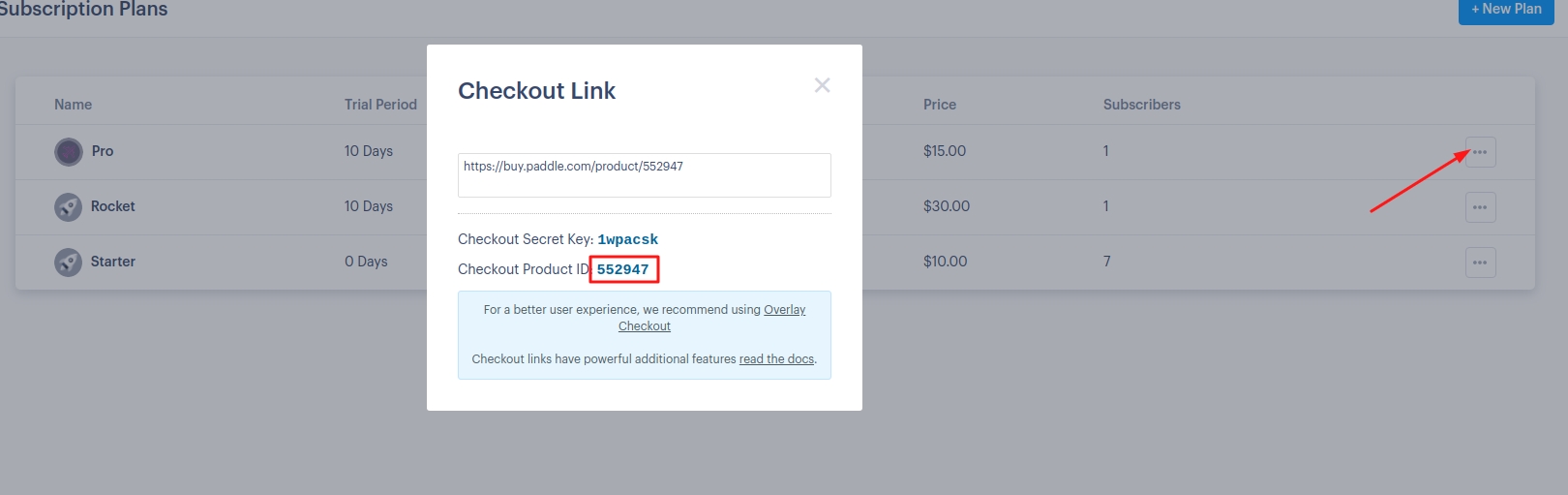Close the Checkout Link dialog
Image resolution: width=1568 pixels, height=495 pixels.
(x=822, y=85)
